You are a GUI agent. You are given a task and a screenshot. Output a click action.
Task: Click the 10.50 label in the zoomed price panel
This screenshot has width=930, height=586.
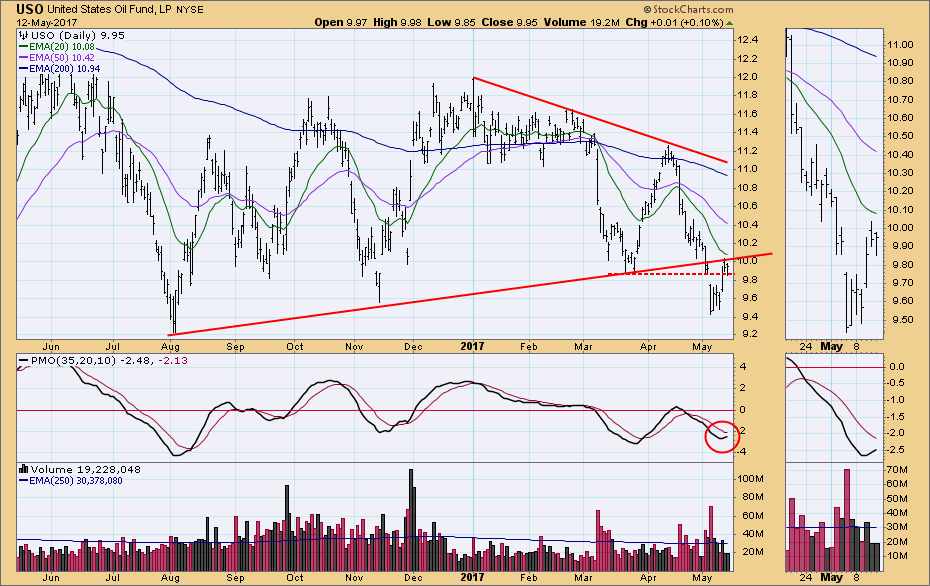point(900,136)
